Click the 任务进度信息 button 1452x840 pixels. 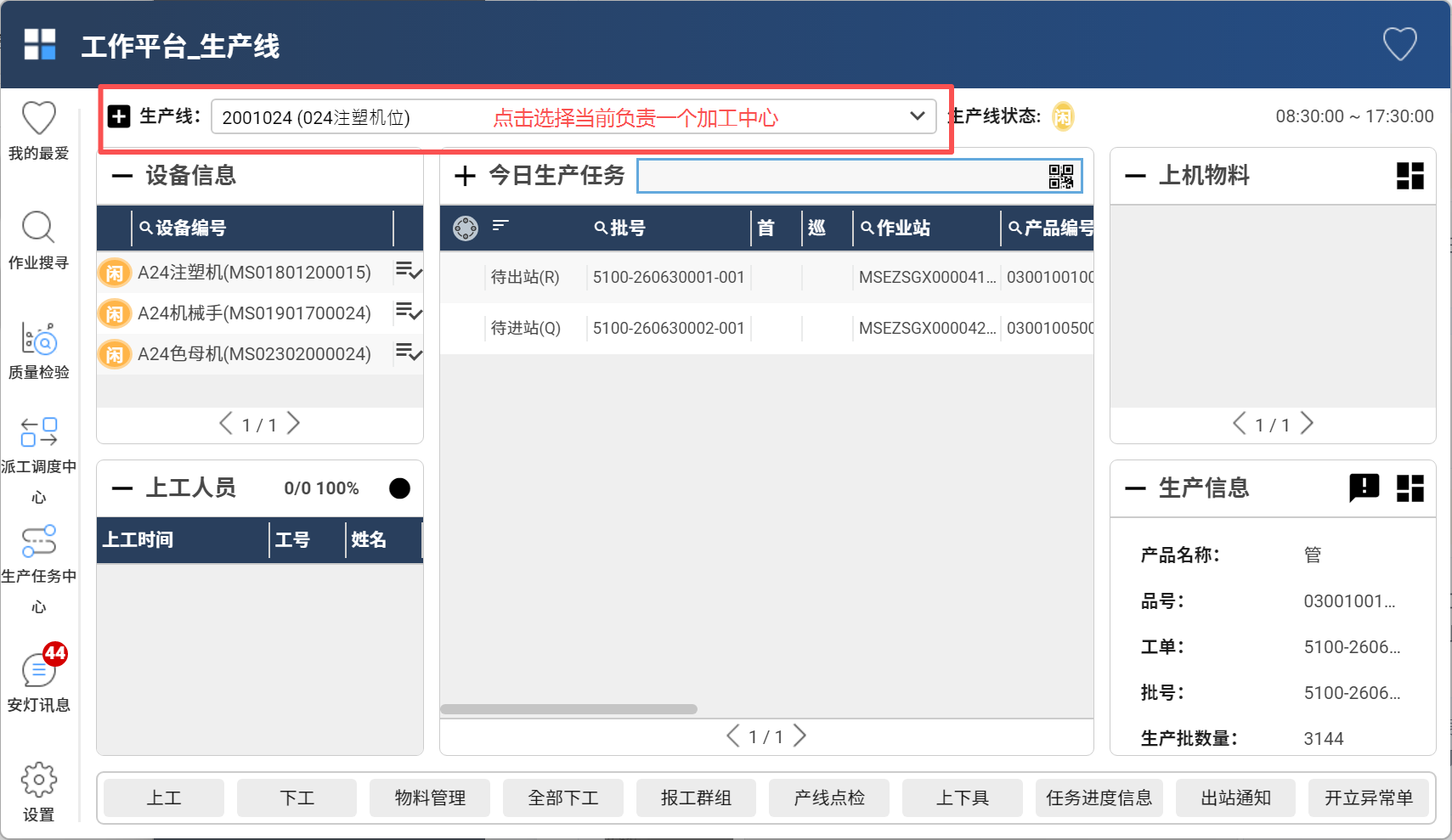pyautogui.click(x=1099, y=798)
